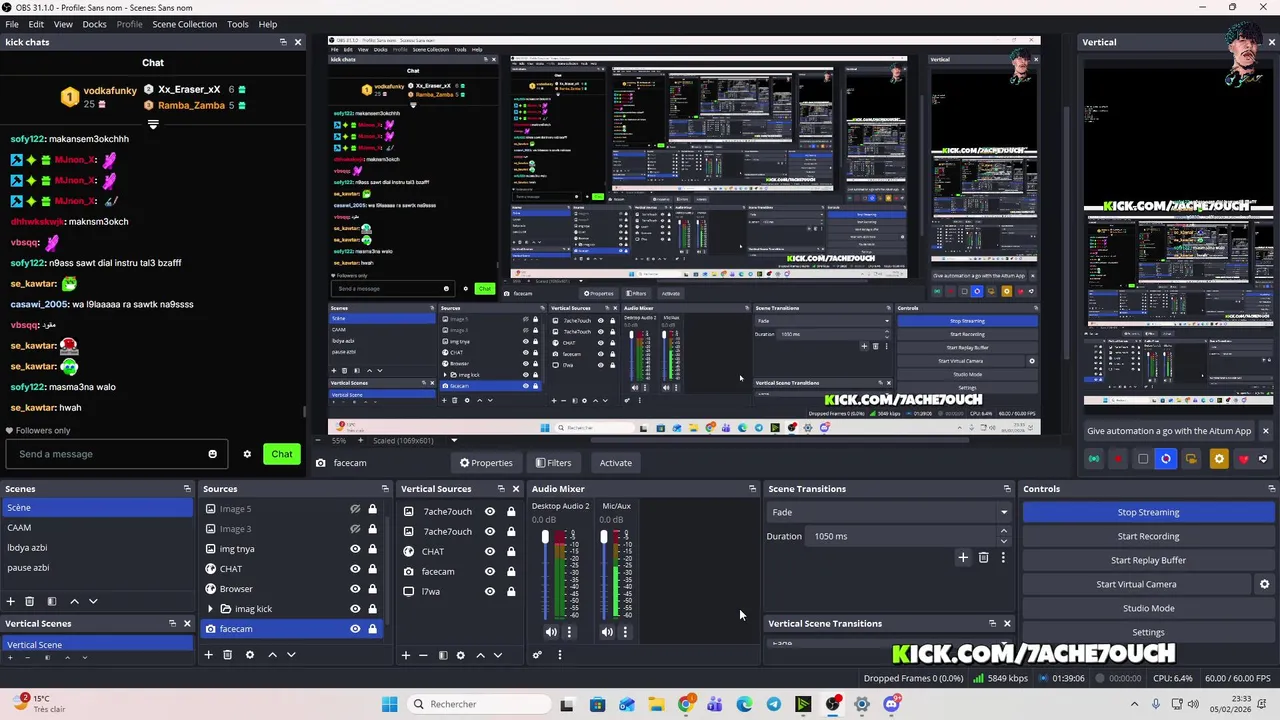Screen dimensions: 1280x720
Task: Move the scene down with the arrow icon
Action: [x=93, y=601]
